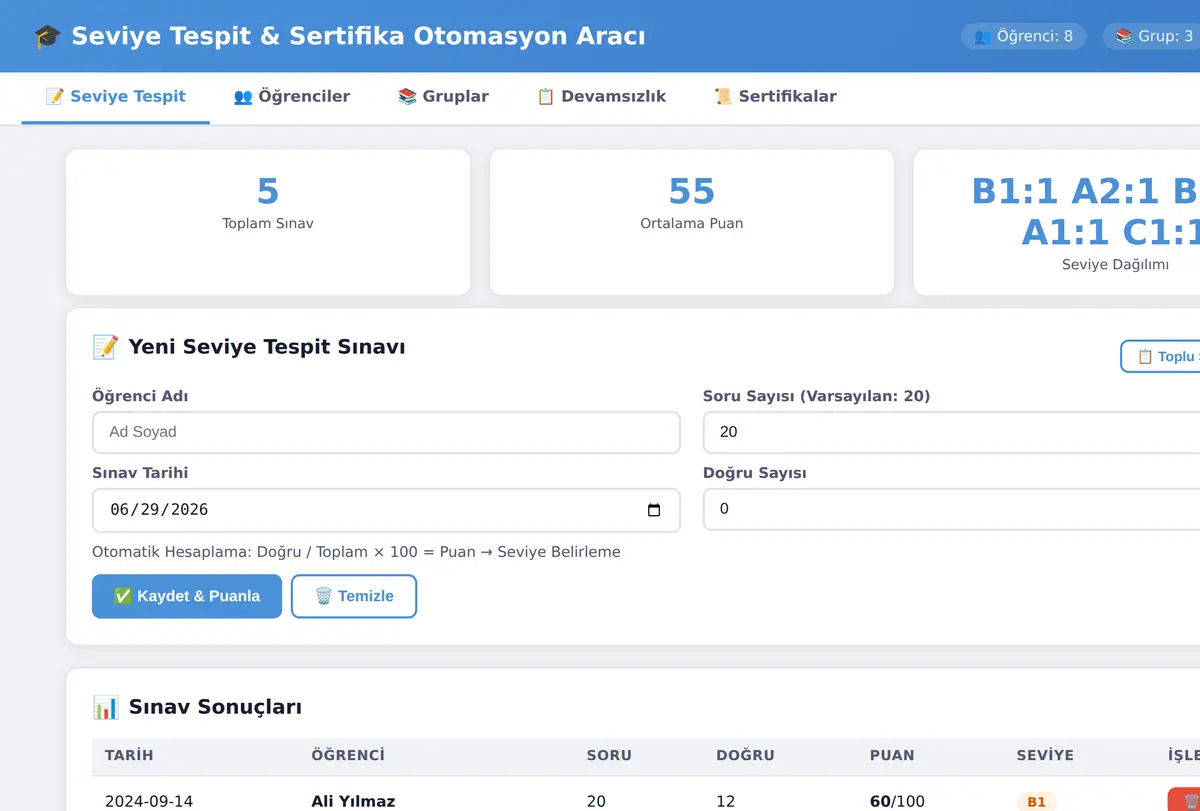The image size is (1200, 811).
Task: Click the Sınav Tarihi date field
Action: 386,510
